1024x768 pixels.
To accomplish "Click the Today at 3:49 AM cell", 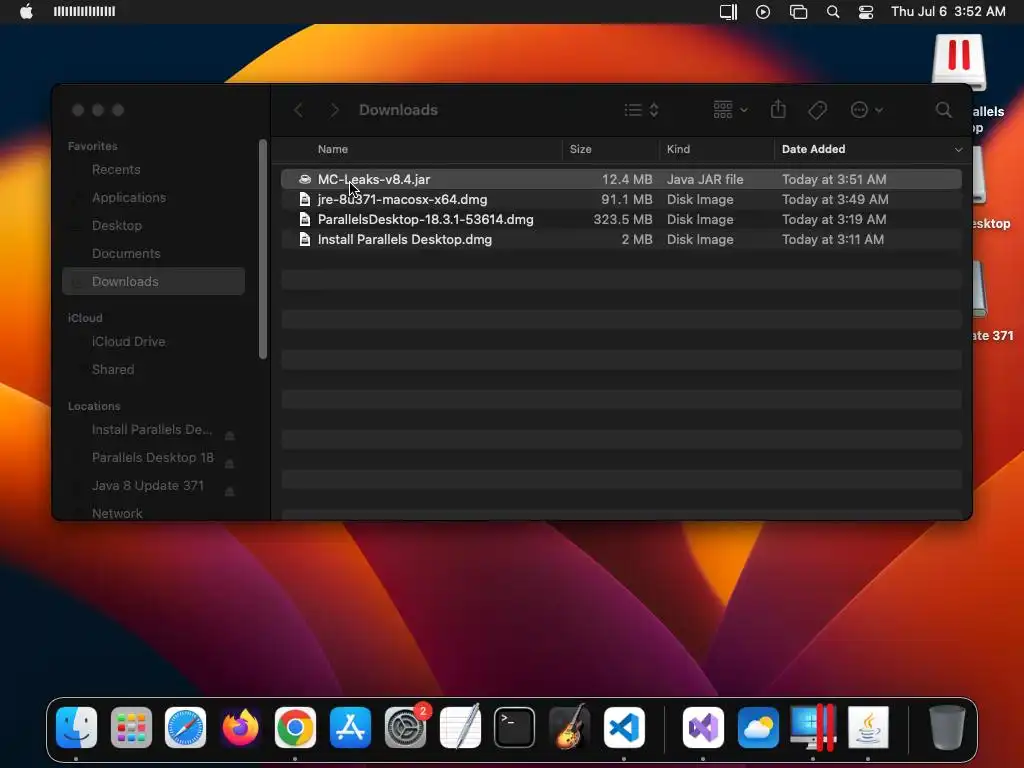I will click(x=835, y=199).
